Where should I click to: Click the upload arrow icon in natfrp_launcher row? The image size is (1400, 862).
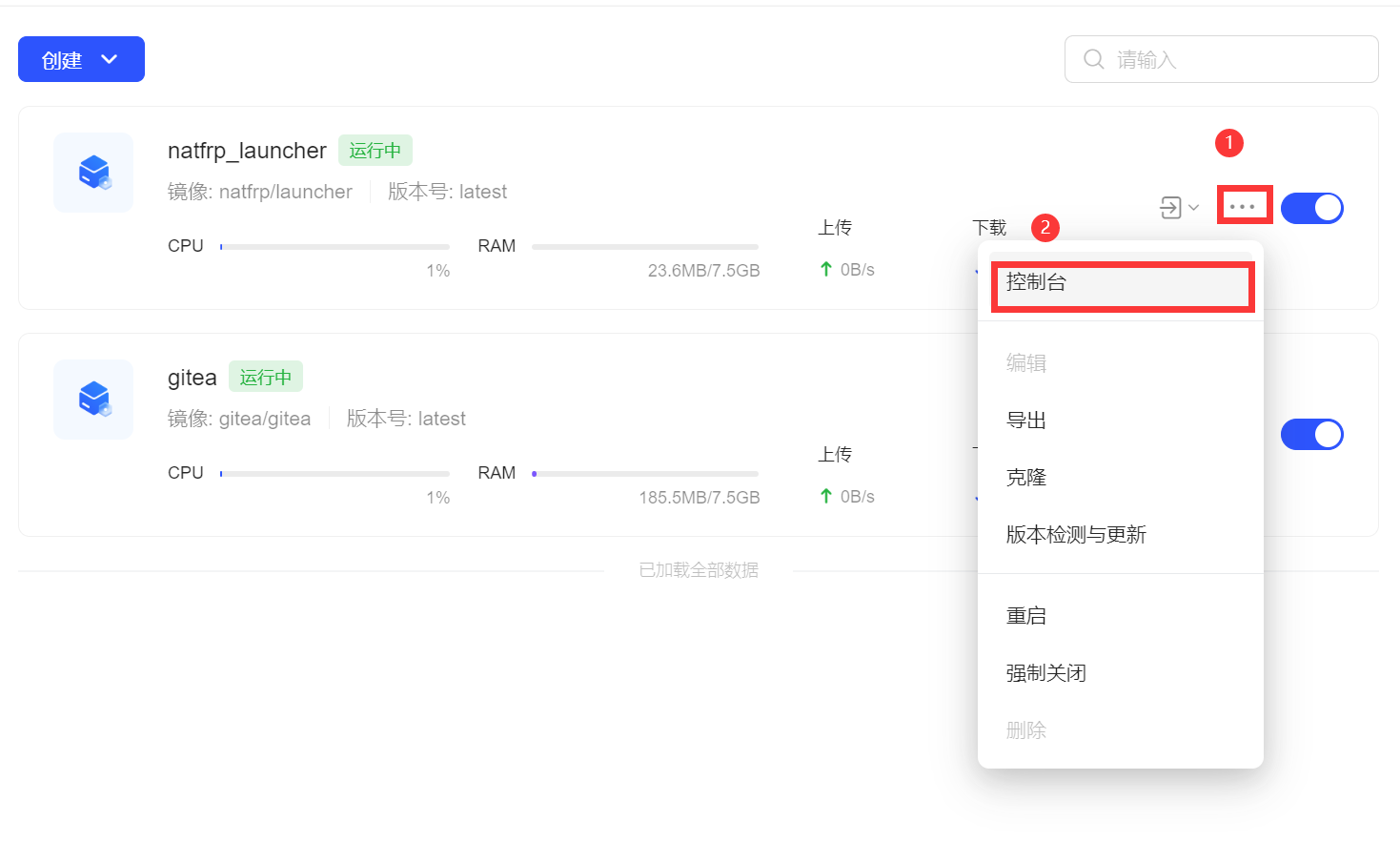(x=826, y=270)
